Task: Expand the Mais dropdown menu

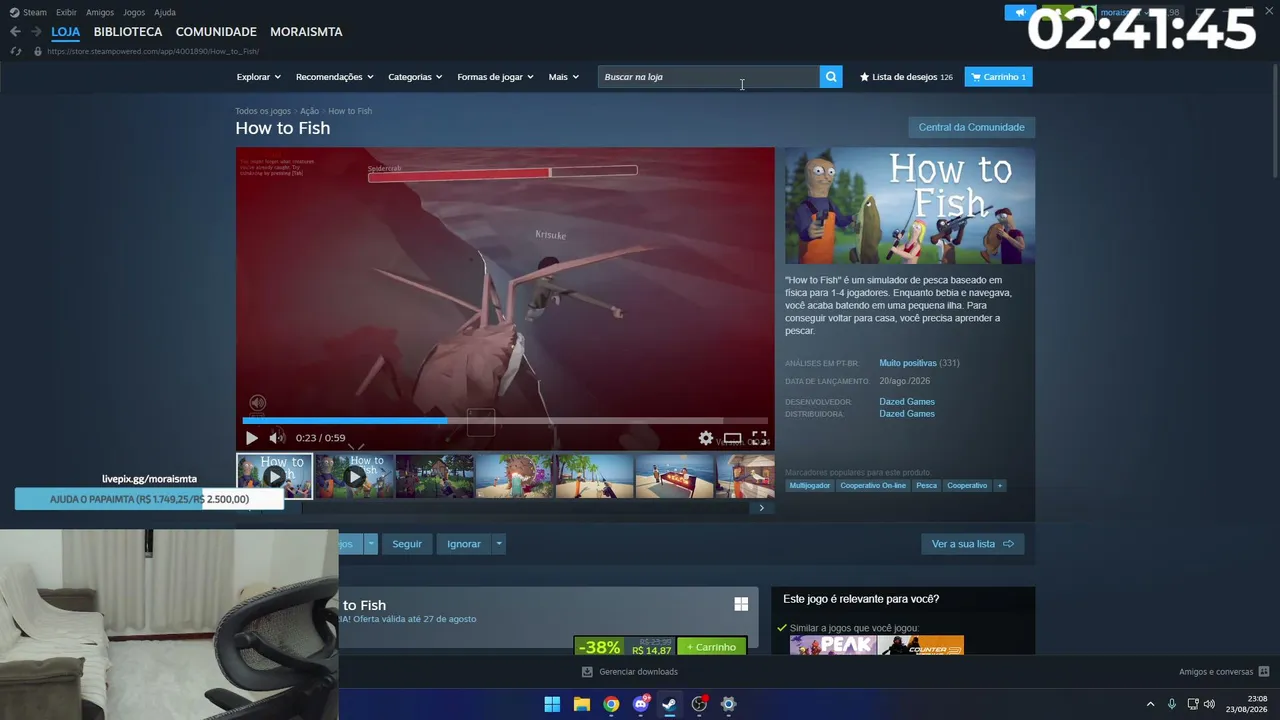Action: coord(564,77)
